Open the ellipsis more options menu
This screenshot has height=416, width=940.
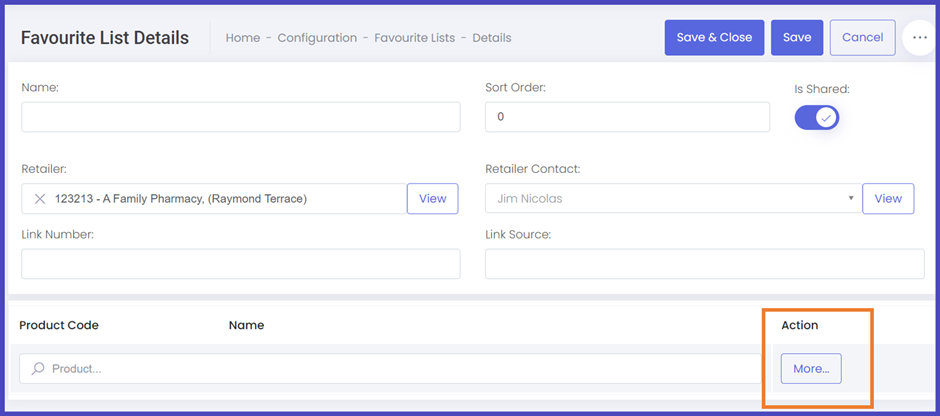pyautogui.click(x=920, y=38)
